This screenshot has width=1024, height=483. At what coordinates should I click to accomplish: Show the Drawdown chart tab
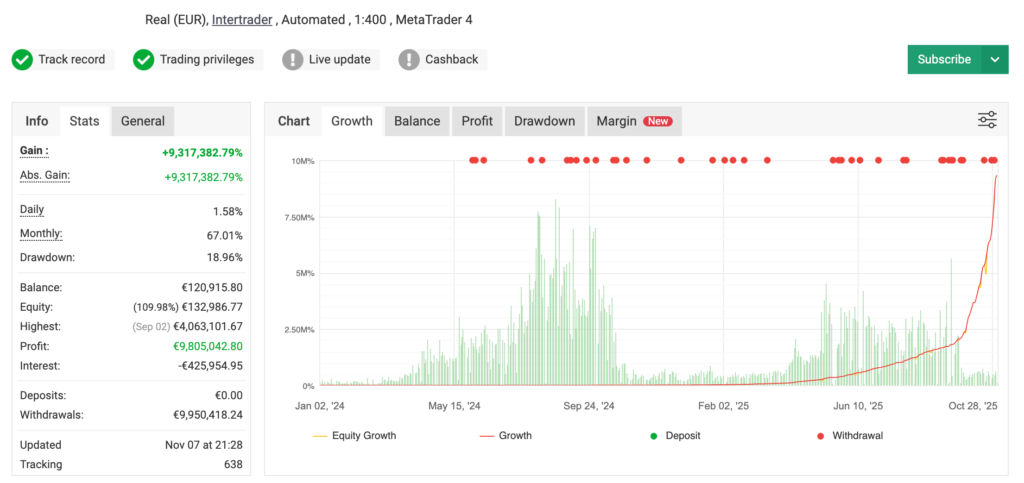tap(544, 121)
